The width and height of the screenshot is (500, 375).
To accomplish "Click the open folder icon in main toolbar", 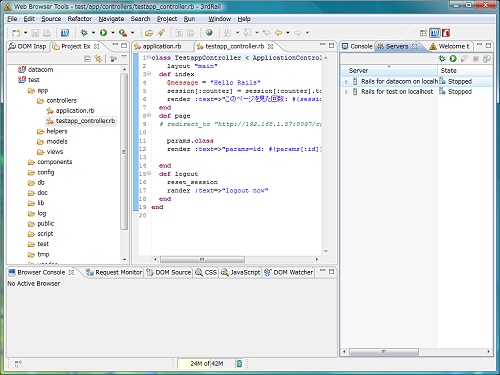I will (149, 33).
